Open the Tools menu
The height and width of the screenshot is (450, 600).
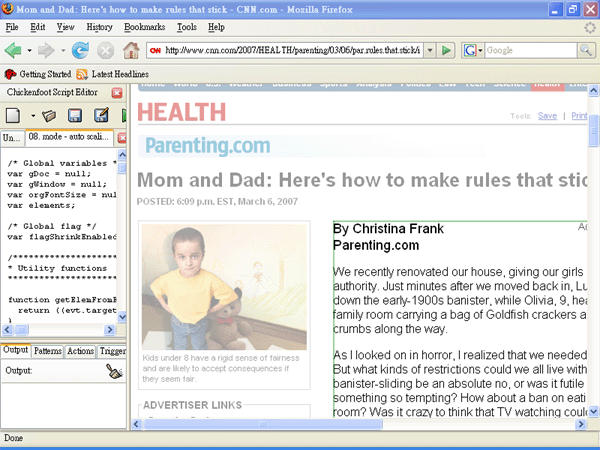click(187, 27)
